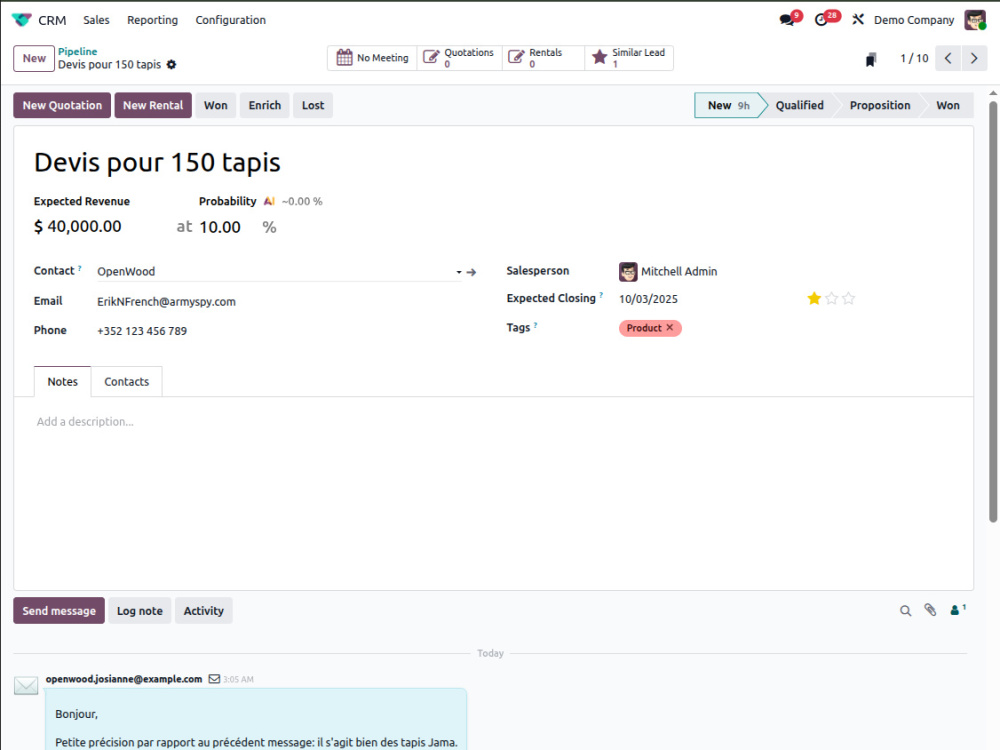This screenshot has height=750, width=1000.
Task: Click the email sender envelope avatar
Action: click(26, 686)
